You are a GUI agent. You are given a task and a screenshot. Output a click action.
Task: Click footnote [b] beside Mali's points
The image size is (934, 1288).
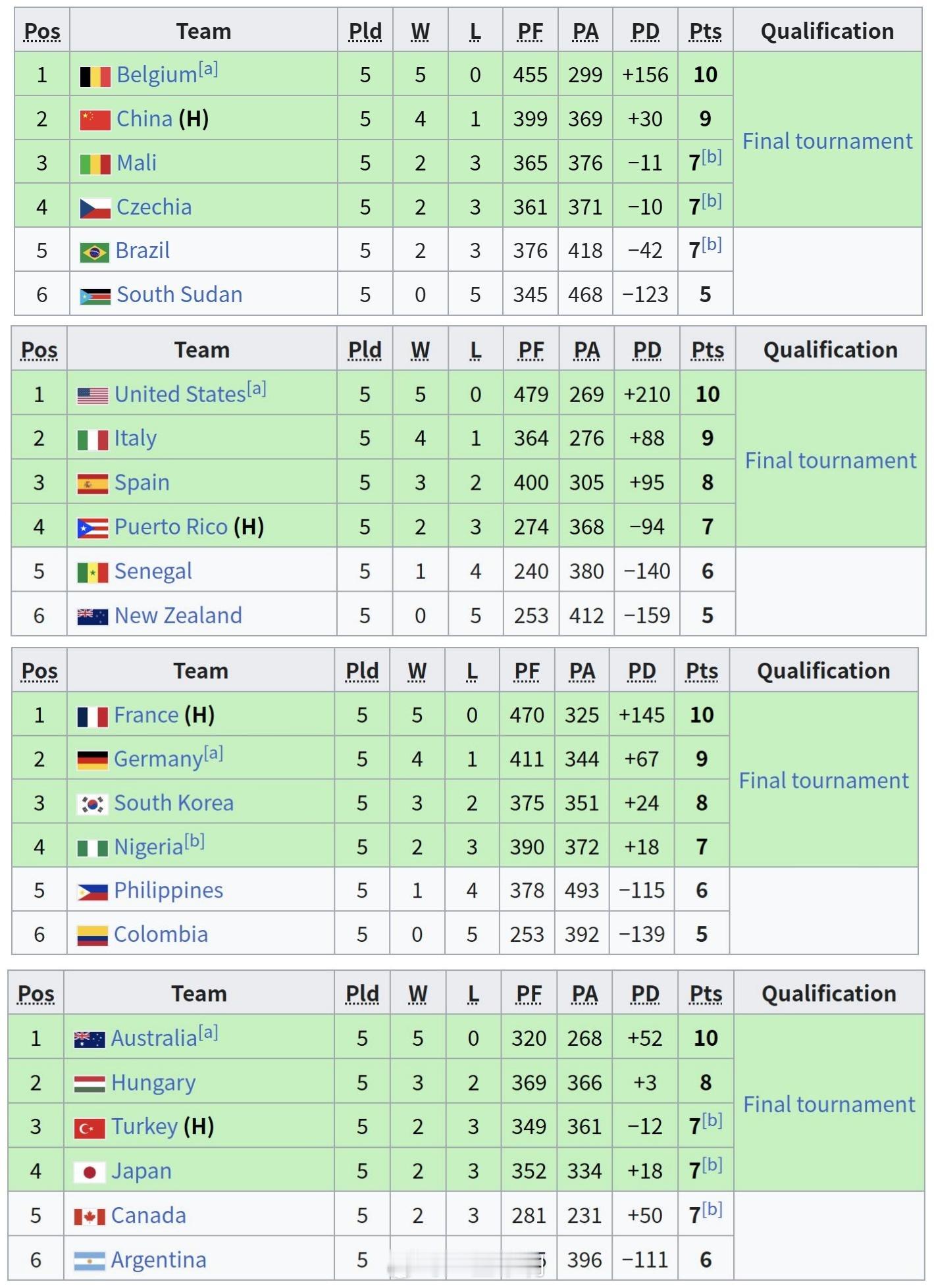click(712, 157)
